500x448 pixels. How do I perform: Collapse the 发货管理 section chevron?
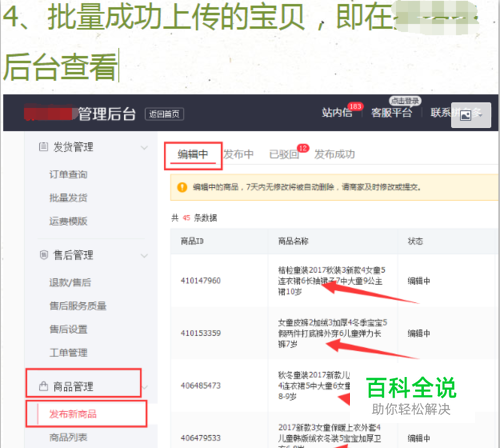tap(144, 147)
